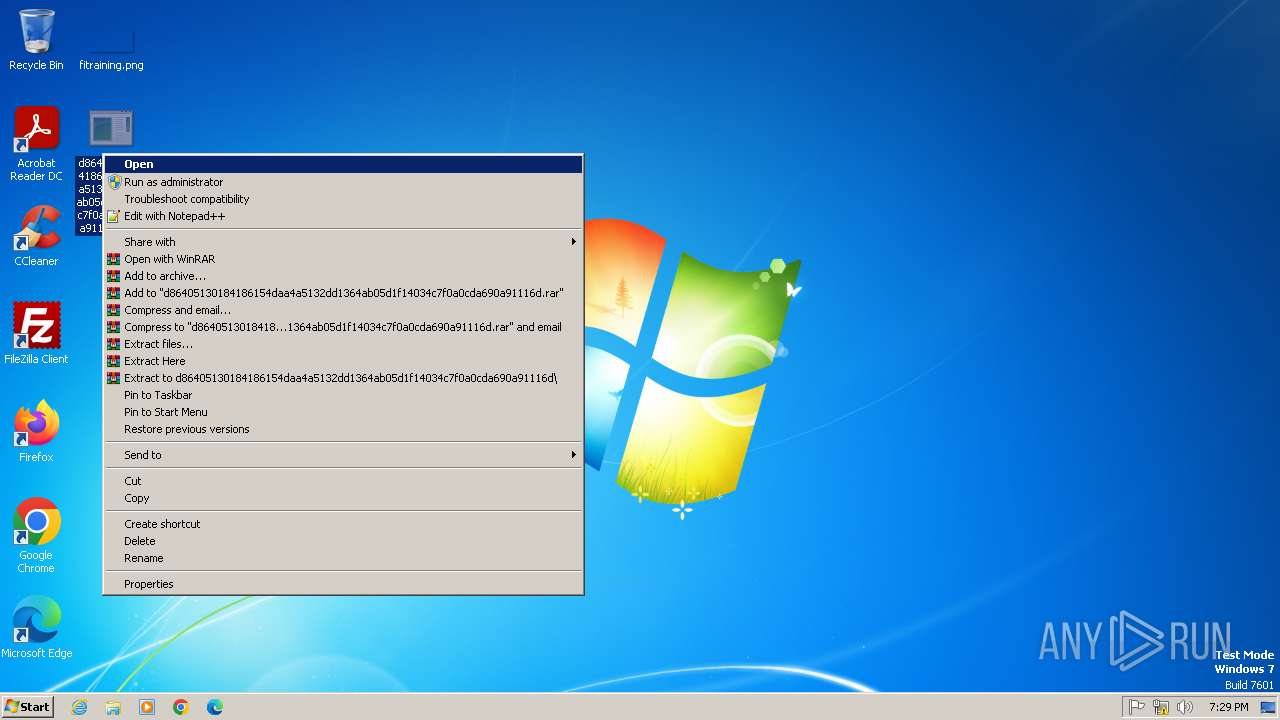Image resolution: width=1280 pixels, height=720 pixels.
Task: Show the clock reading 7:29 PM
Action: click(x=1228, y=707)
